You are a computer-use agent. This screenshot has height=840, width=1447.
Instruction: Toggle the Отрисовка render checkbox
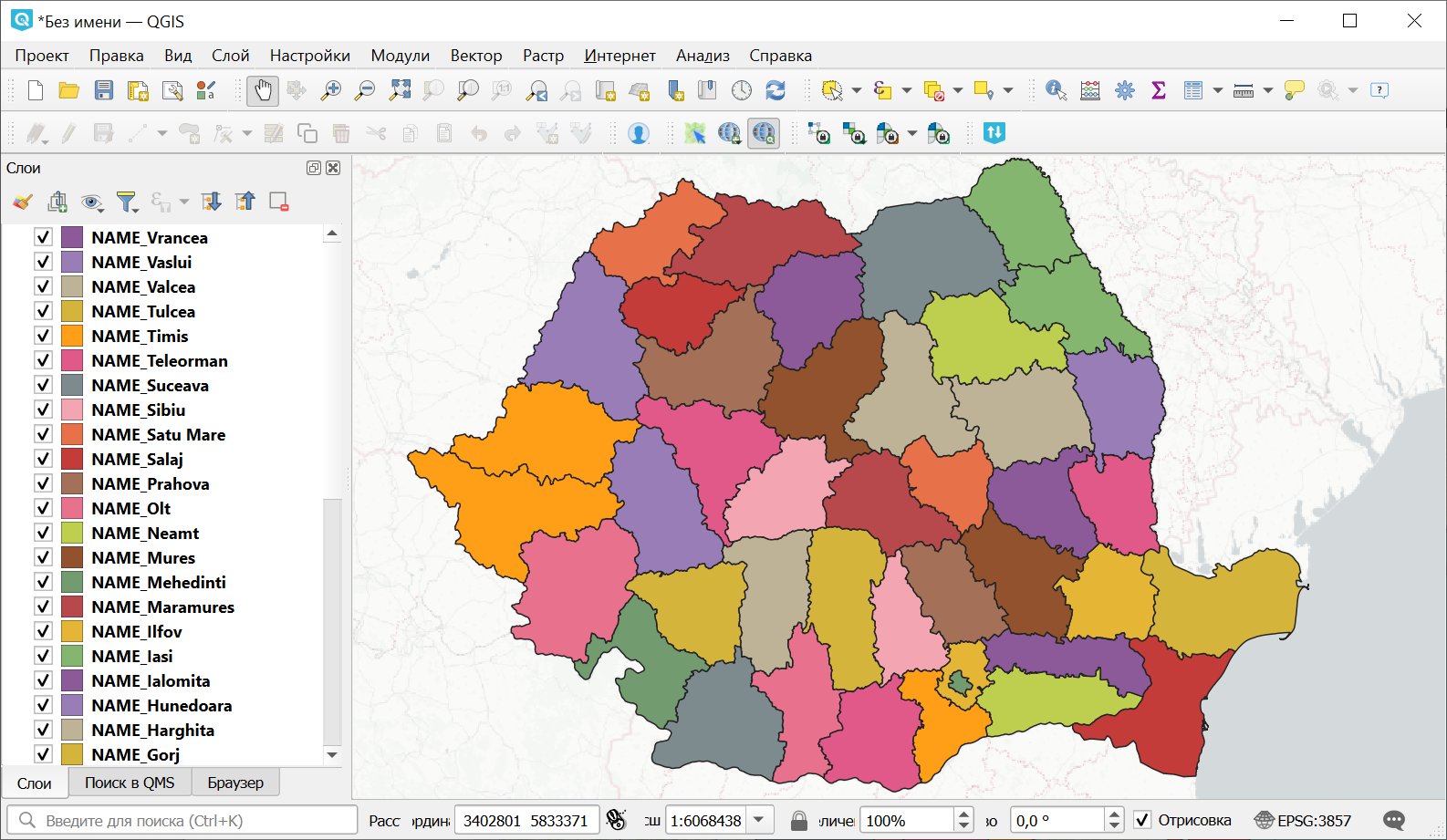point(1142,820)
